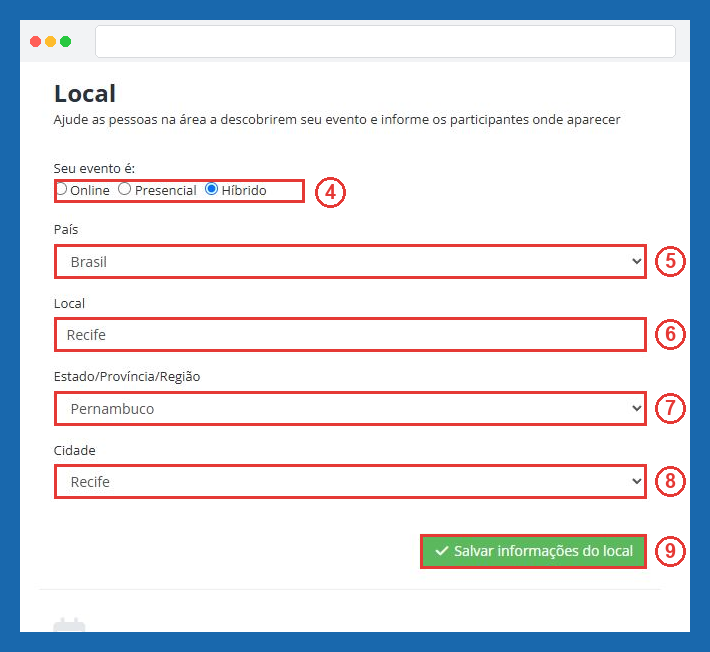Image resolution: width=710 pixels, height=652 pixels.
Task: Click the green maximize window dot
Action: point(66,42)
